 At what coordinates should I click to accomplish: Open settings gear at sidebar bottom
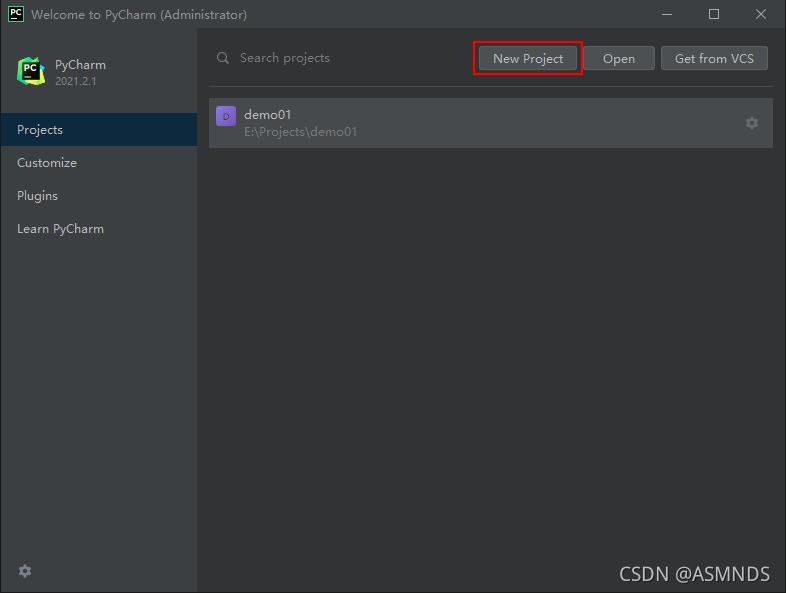pos(25,571)
